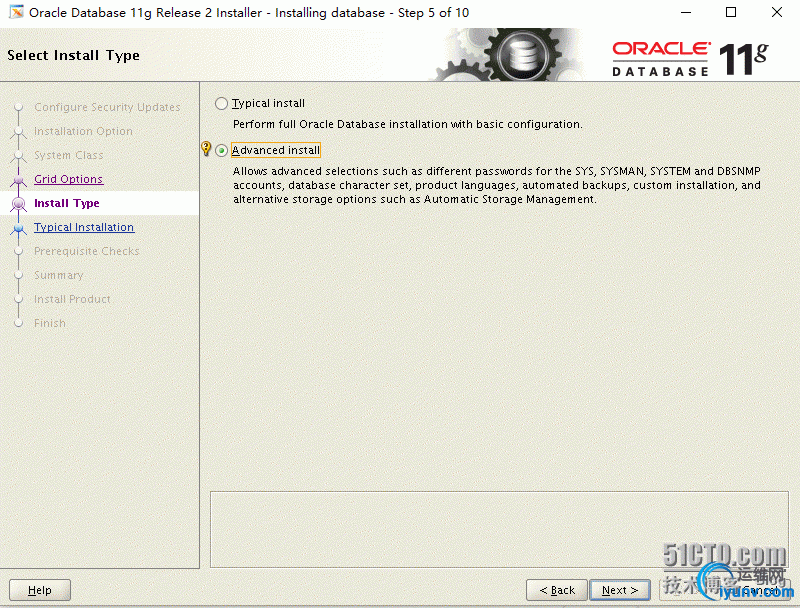Click the Configure Security Updates step
The image size is (800, 608).
click(x=107, y=107)
